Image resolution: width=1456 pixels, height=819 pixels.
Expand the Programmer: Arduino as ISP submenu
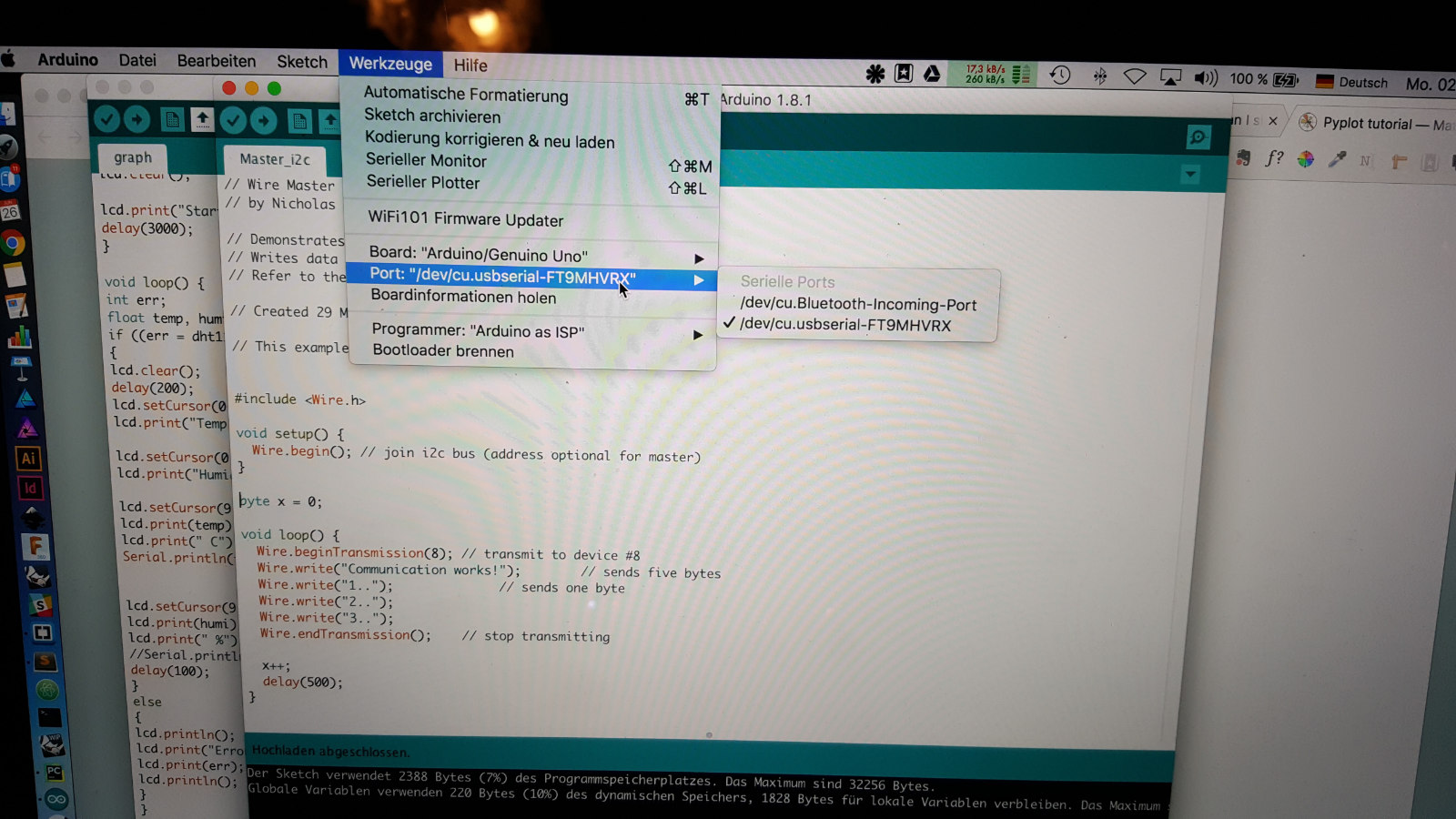pyautogui.click(x=532, y=332)
